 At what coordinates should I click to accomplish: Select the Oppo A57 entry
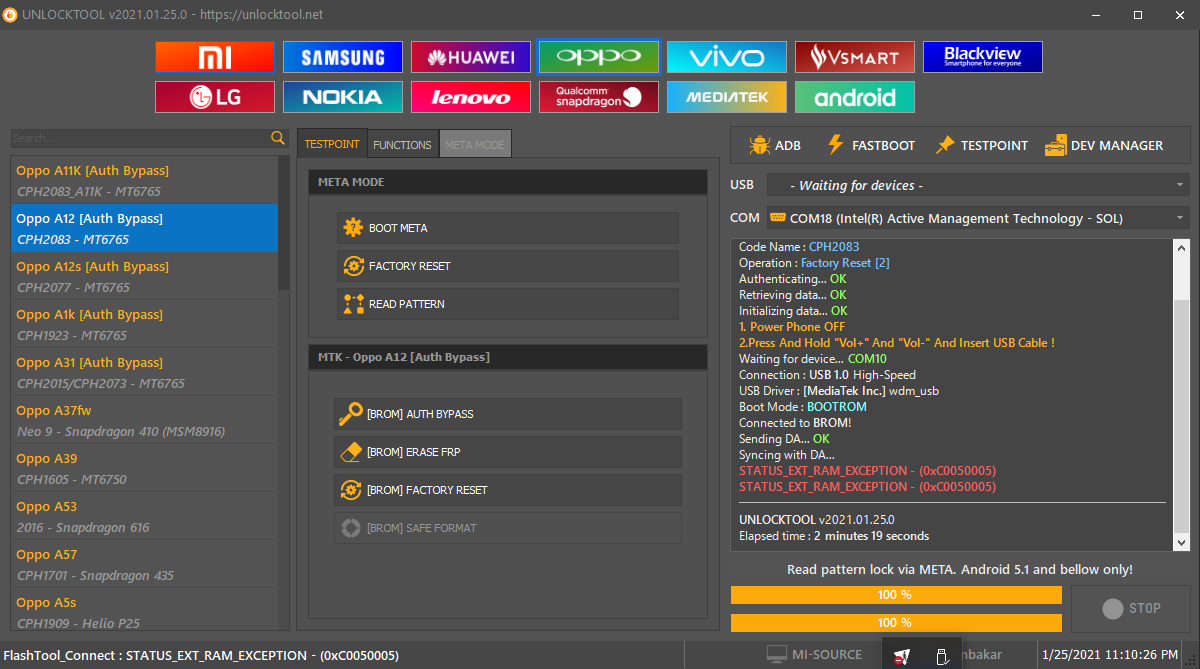145,565
